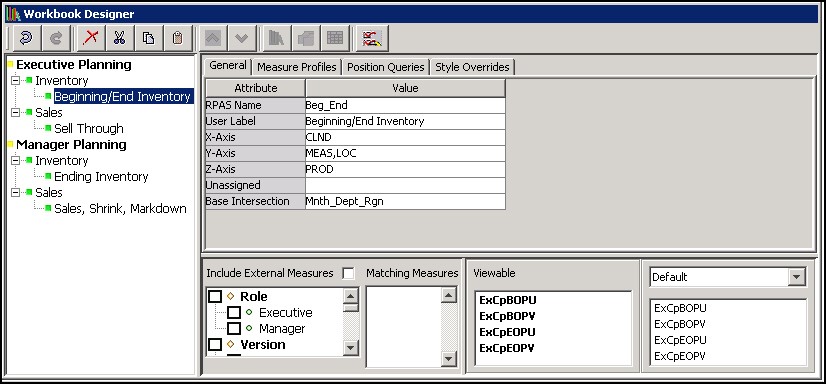Click the New Tab folder icon
Image resolution: width=826 pixels, height=384 pixels.
306,38
